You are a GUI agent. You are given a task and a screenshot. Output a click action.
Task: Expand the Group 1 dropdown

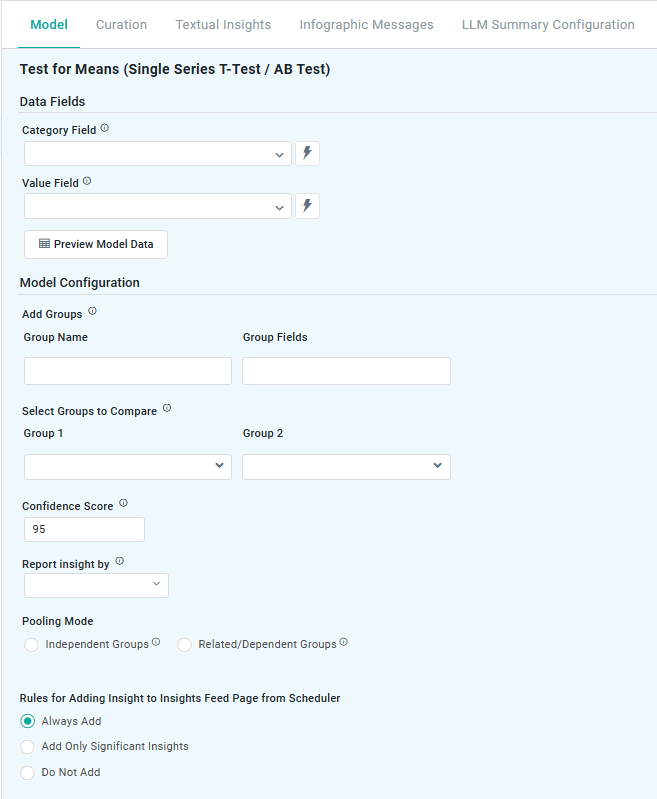point(128,467)
